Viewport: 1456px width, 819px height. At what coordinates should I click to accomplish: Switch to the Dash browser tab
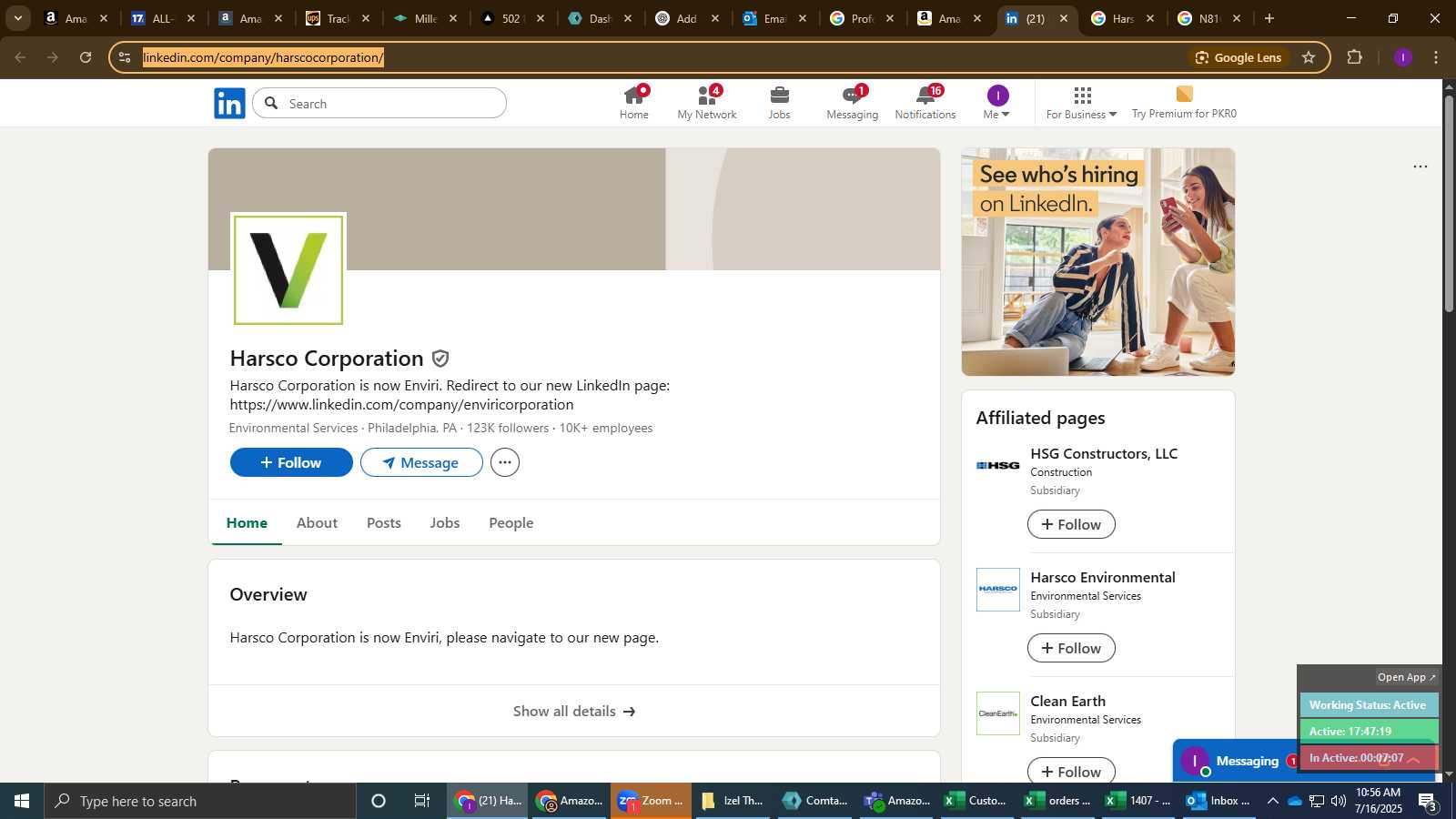[600, 18]
